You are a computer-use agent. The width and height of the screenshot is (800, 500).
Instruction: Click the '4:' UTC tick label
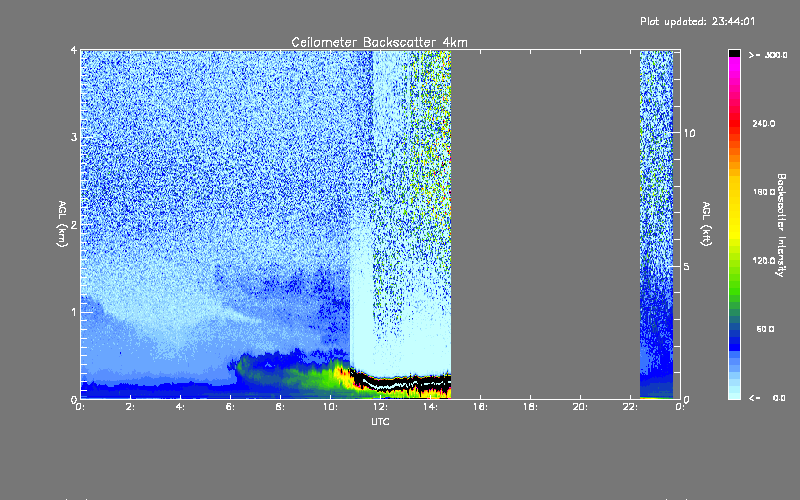181,407
